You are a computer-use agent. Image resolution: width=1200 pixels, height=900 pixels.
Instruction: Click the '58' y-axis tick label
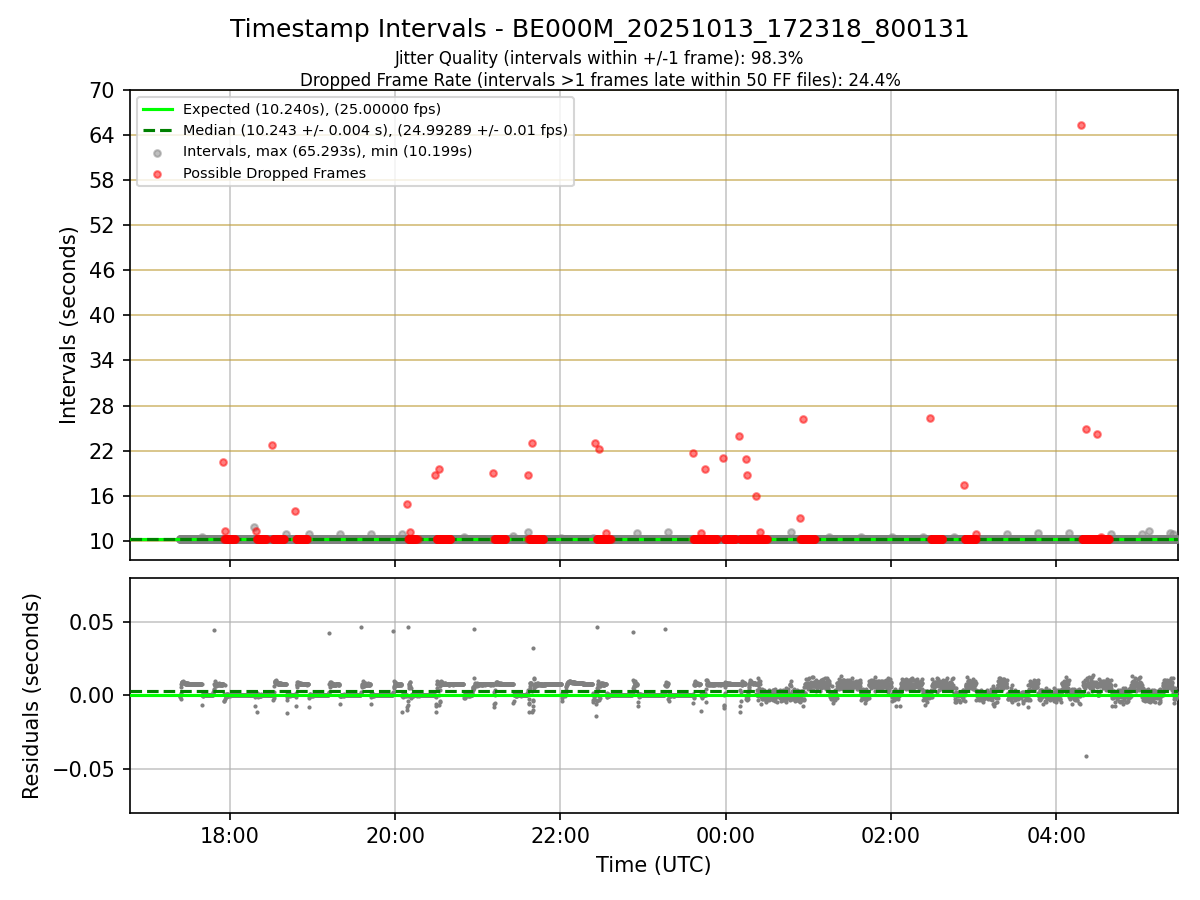click(x=103, y=180)
